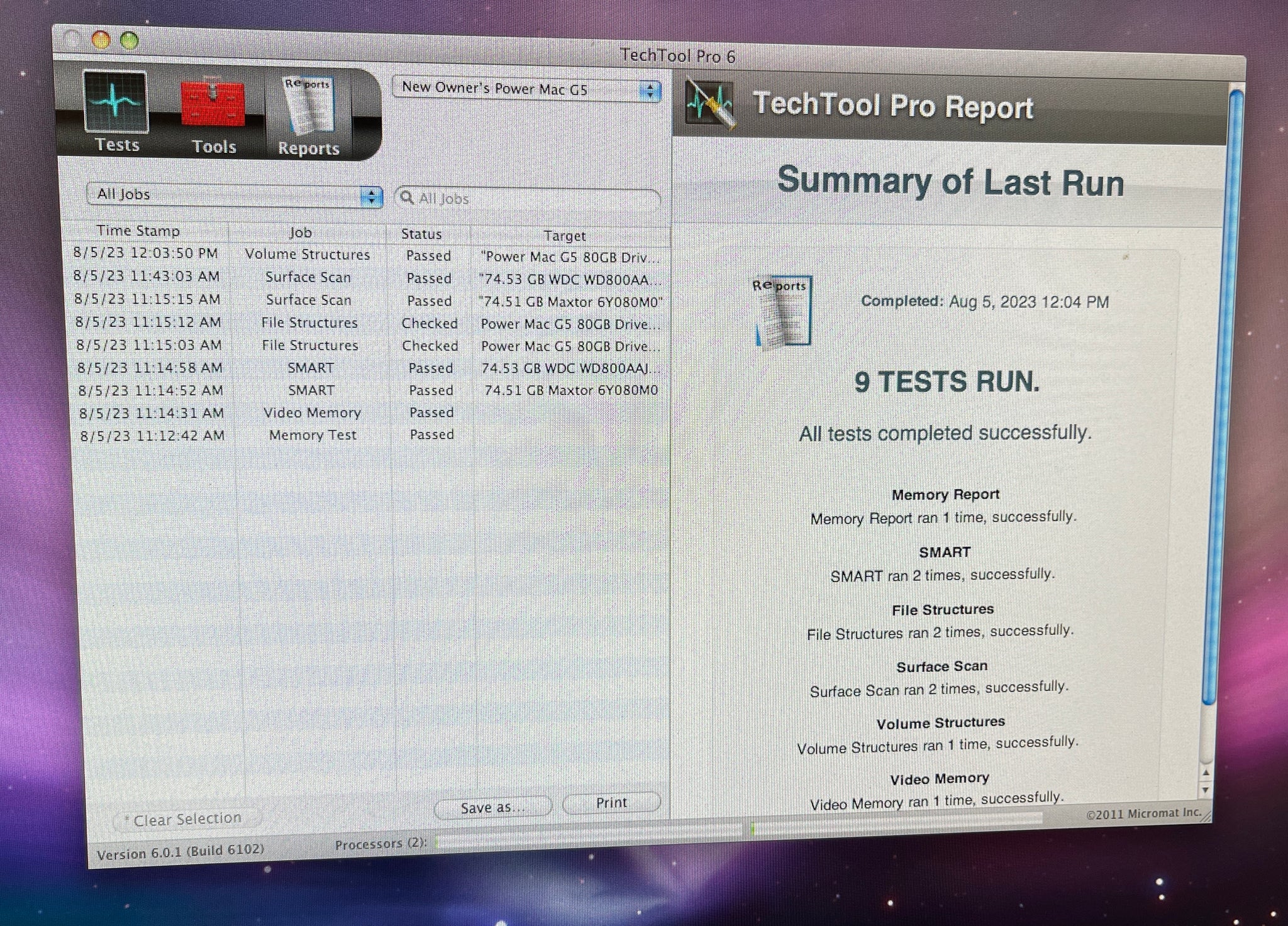
Task: Click the "74.53 GB WDC WD800AA..." quoted target
Action: coord(570,280)
